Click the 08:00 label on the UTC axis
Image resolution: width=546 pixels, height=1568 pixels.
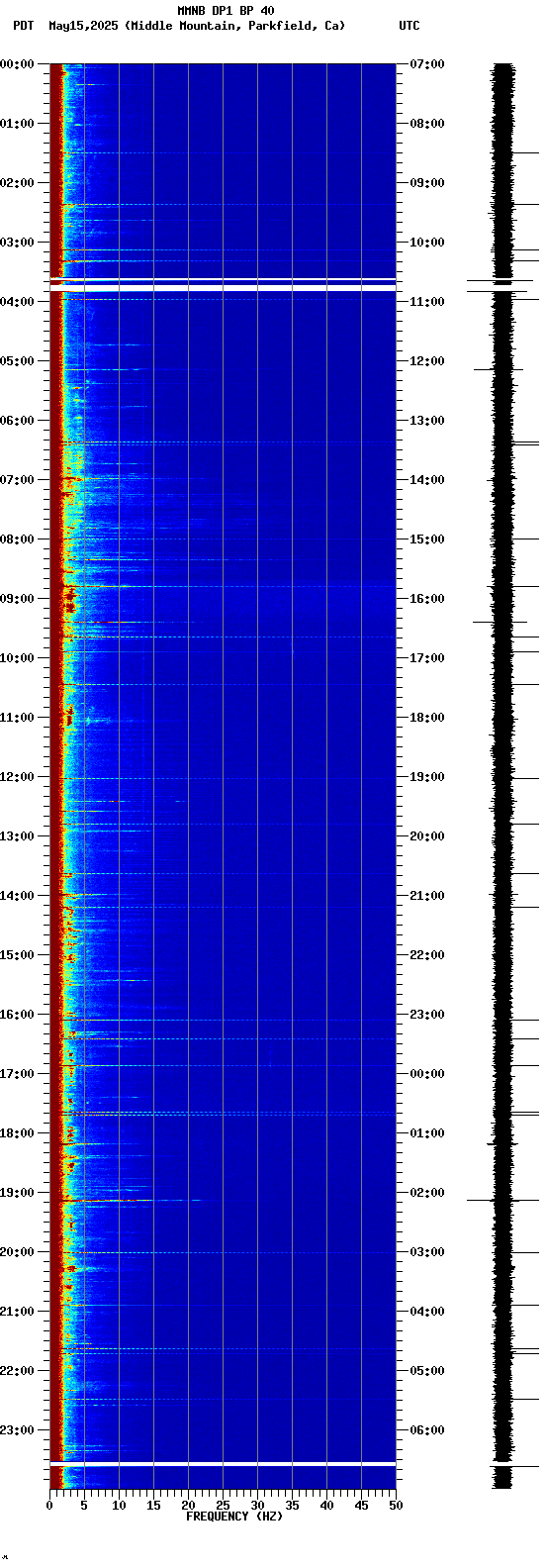click(426, 124)
